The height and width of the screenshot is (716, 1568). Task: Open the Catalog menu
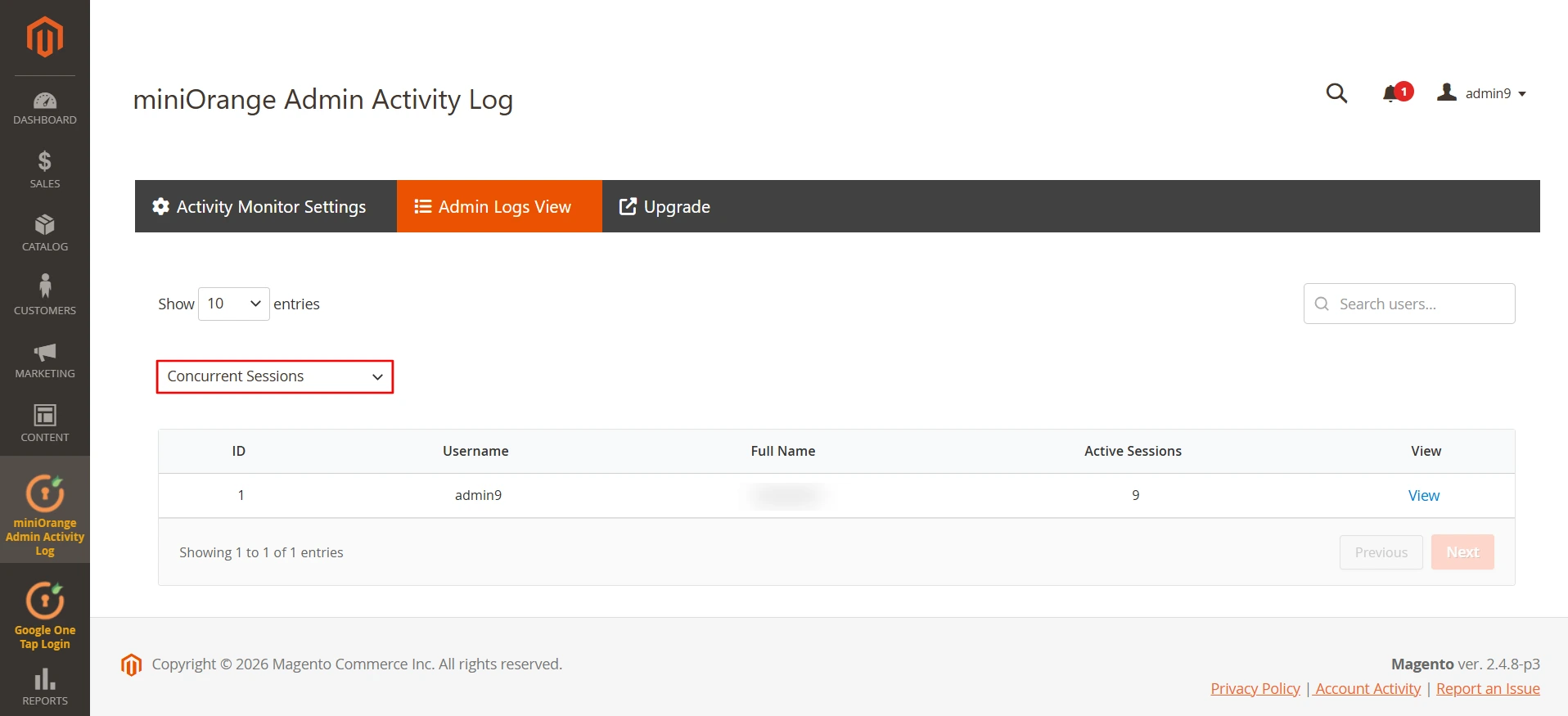pyautogui.click(x=45, y=233)
